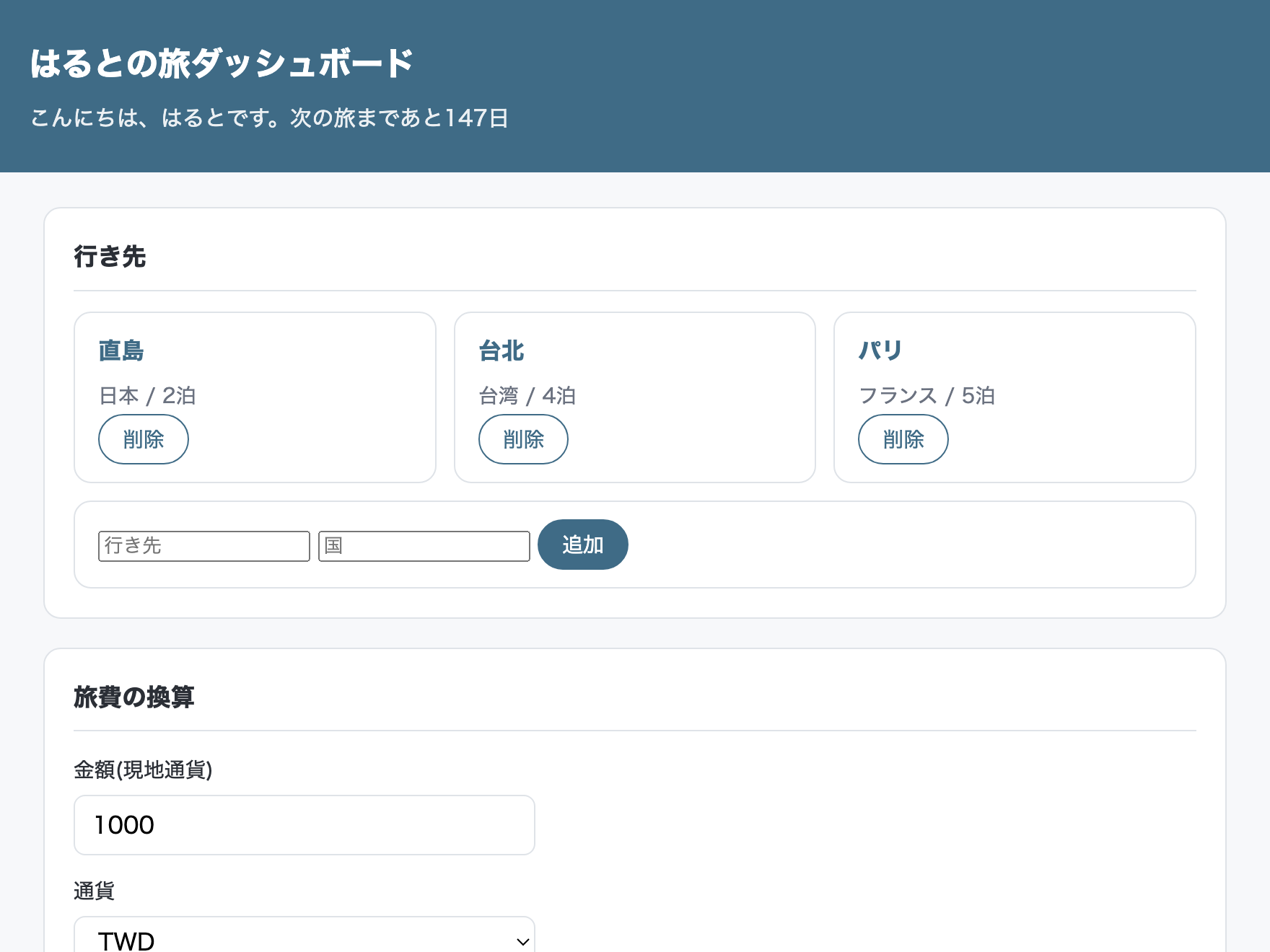Image resolution: width=1270 pixels, height=952 pixels.
Task: Click the greeting text with 147日 countdown
Action: [270, 118]
